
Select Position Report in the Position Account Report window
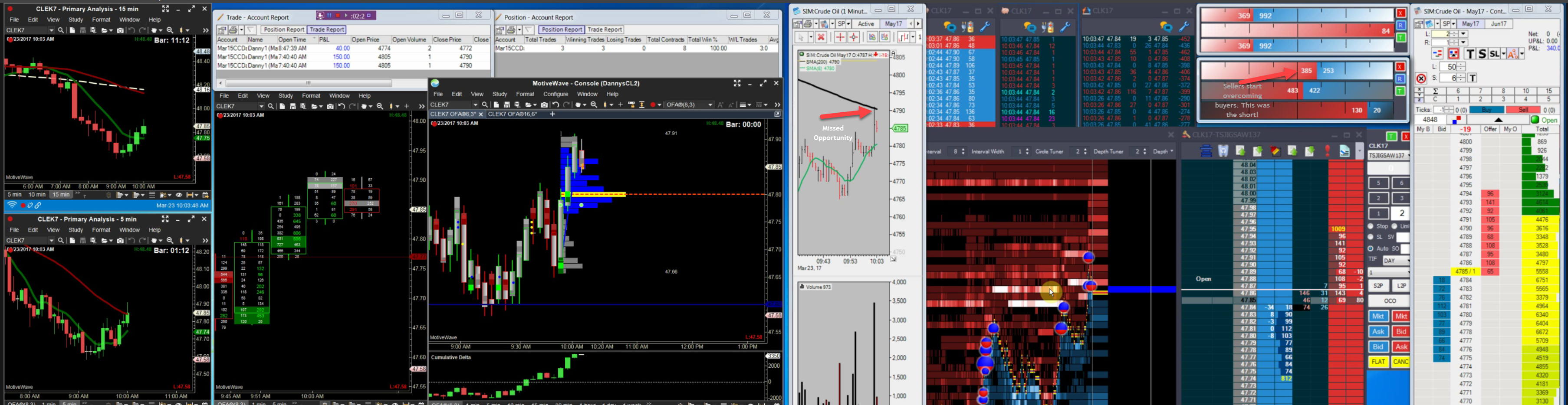[x=561, y=29]
